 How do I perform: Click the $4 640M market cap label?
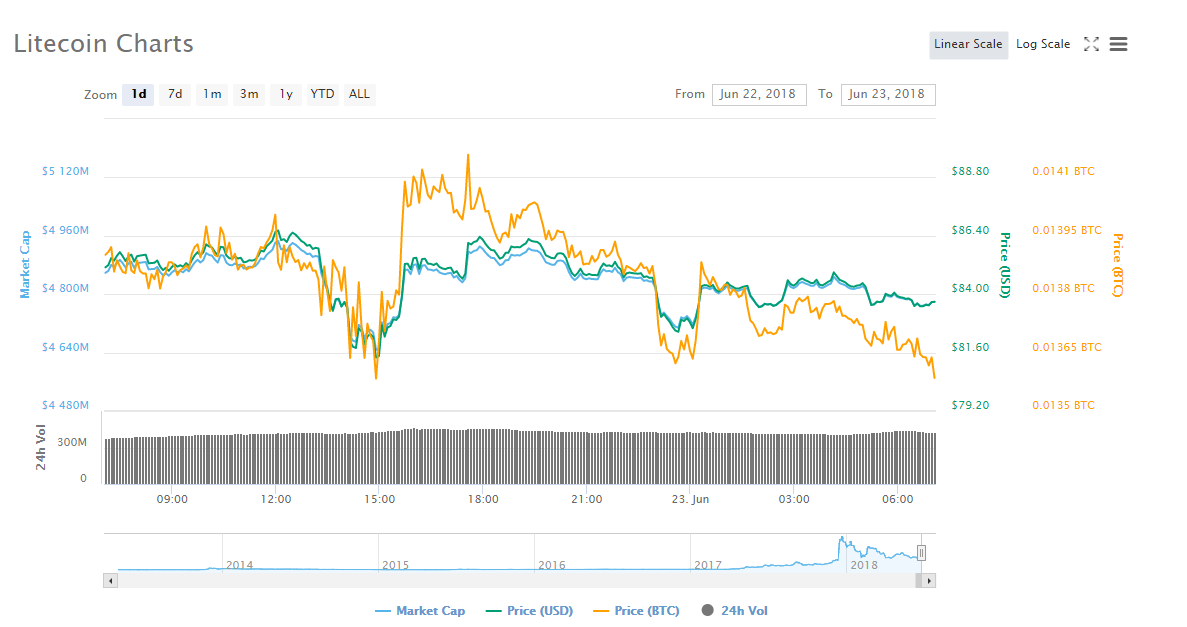coord(65,347)
